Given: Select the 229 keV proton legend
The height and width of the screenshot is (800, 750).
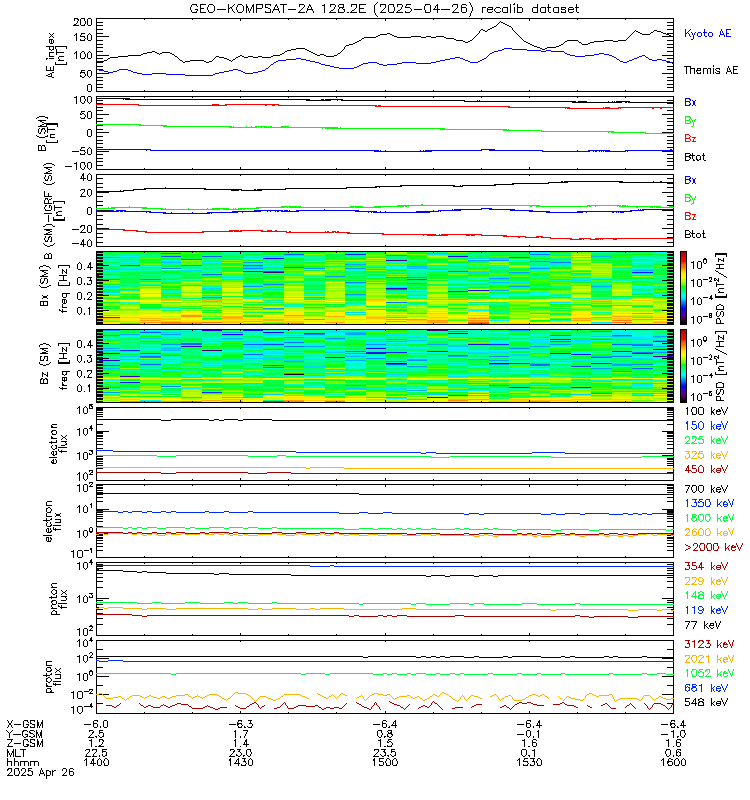Looking at the screenshot, I should [706, 581].
